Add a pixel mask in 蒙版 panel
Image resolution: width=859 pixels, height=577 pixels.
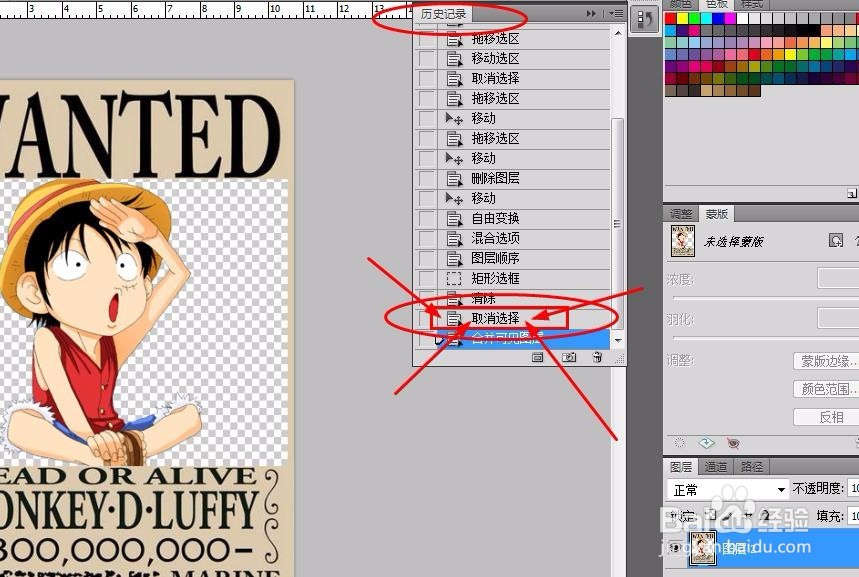pos(836,240)
